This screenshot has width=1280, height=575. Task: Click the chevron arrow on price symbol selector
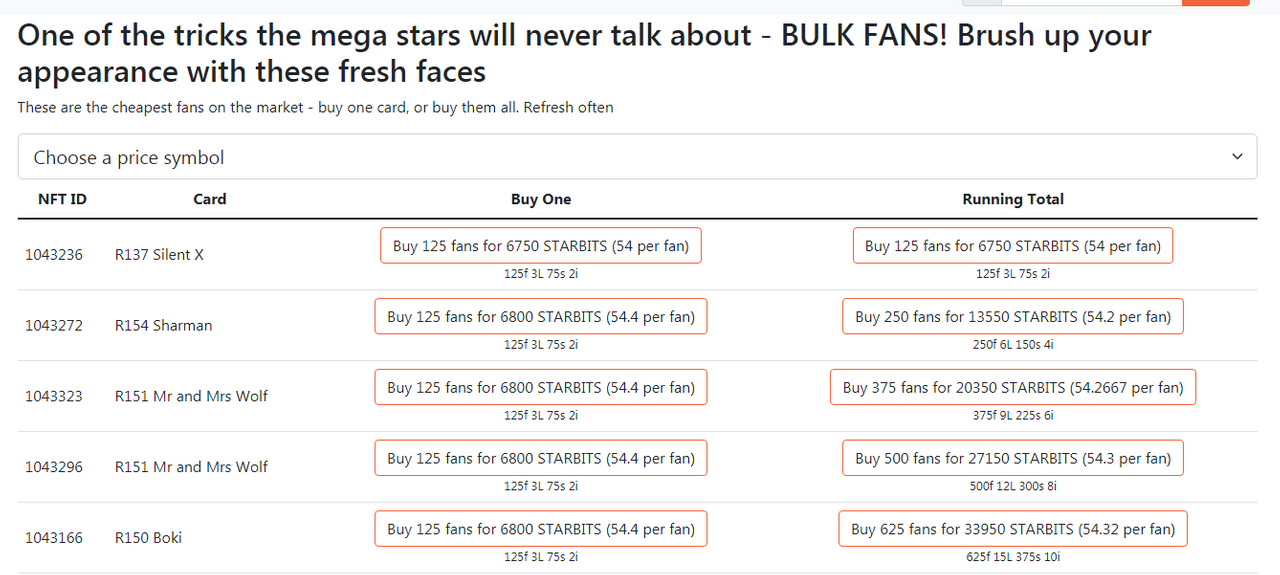[x=1237, y=157]
